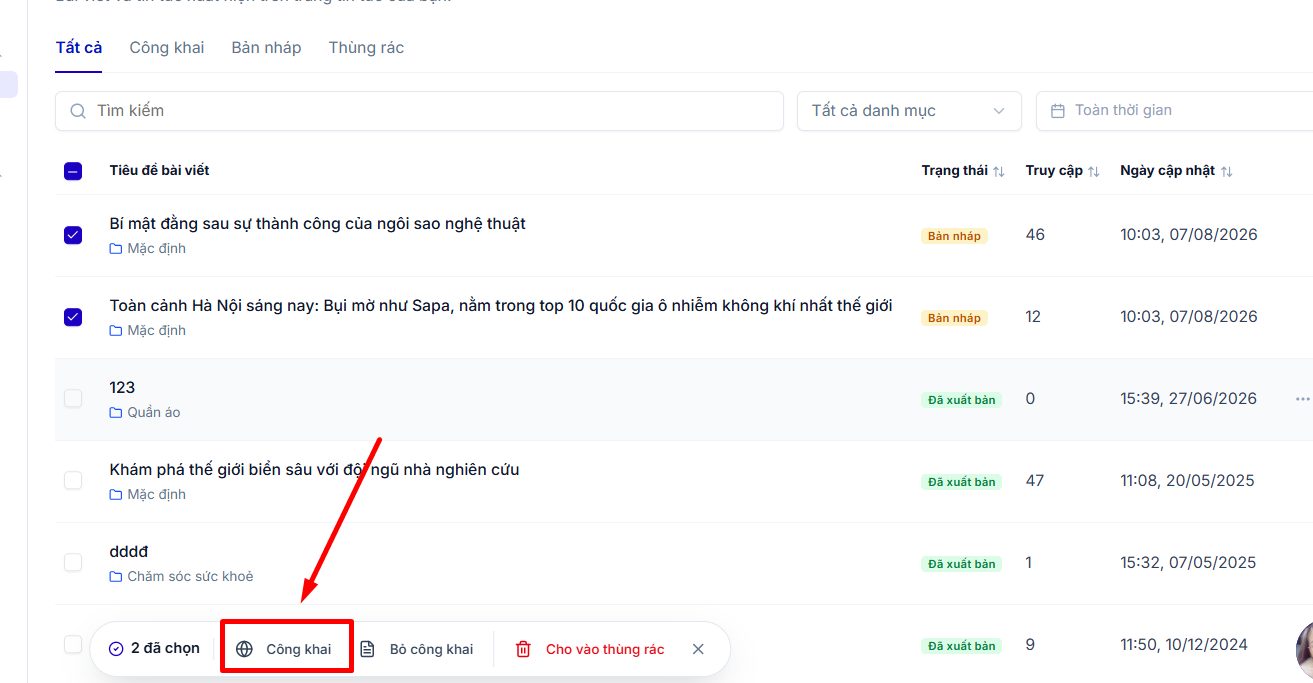
Task: Click the globe icon on Công khai
Action: click(x=245, y=649)
